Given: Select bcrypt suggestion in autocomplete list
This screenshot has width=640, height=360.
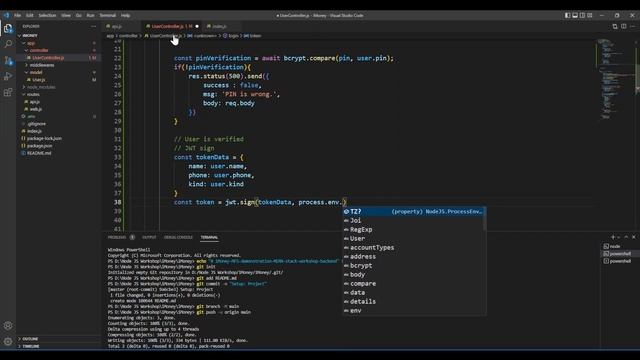Looking at the screenshot, I should point(414,265).
